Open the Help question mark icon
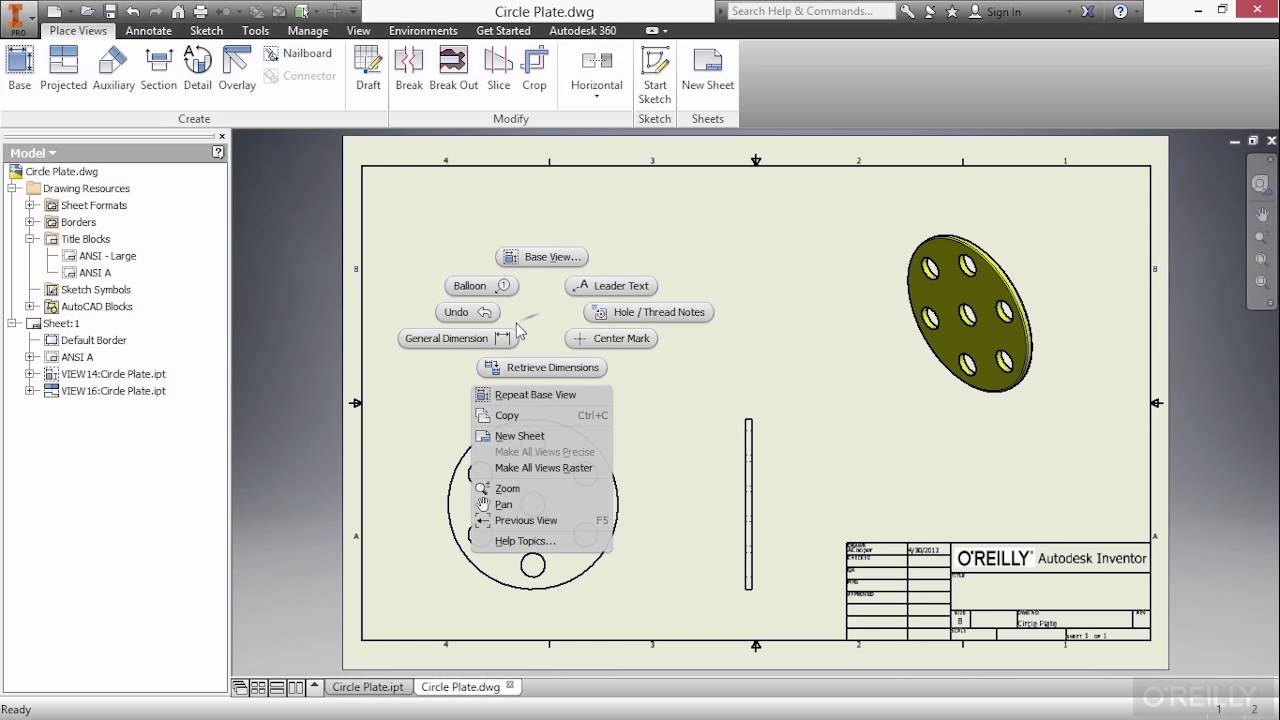The image size is (1280, 720). coord(1120,12)
